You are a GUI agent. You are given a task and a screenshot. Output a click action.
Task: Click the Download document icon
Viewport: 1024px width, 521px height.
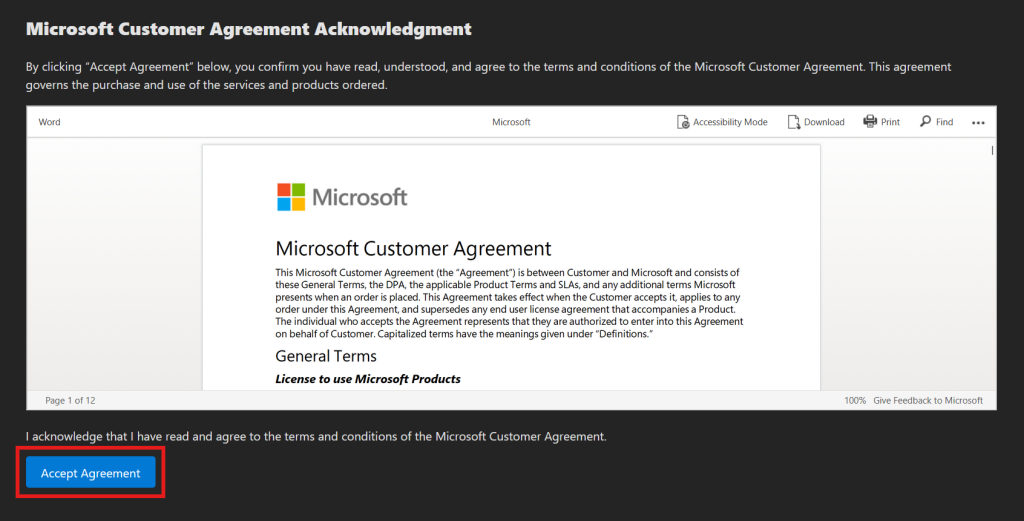coord(794,122)
